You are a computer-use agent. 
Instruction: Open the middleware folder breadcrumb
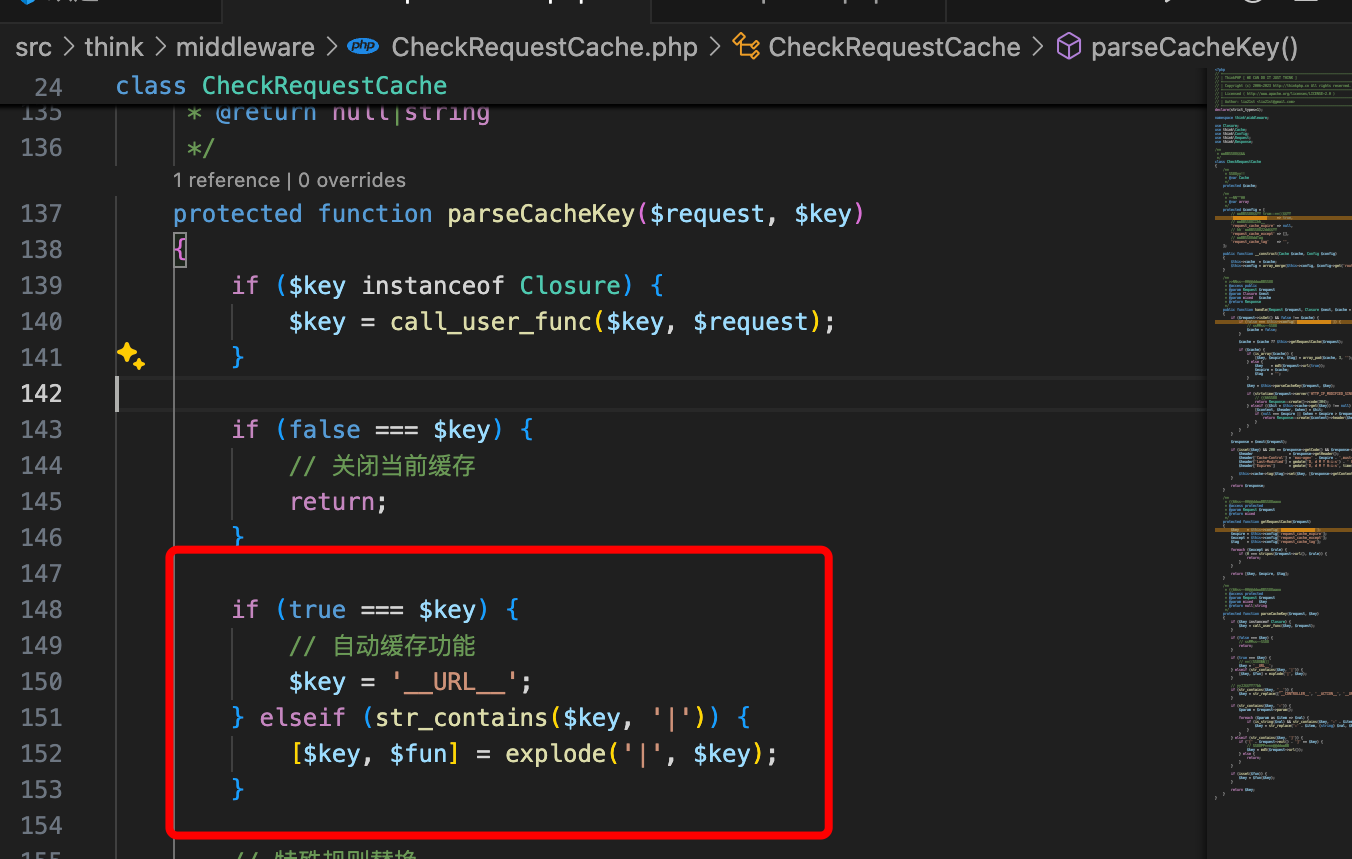point(245,47)
